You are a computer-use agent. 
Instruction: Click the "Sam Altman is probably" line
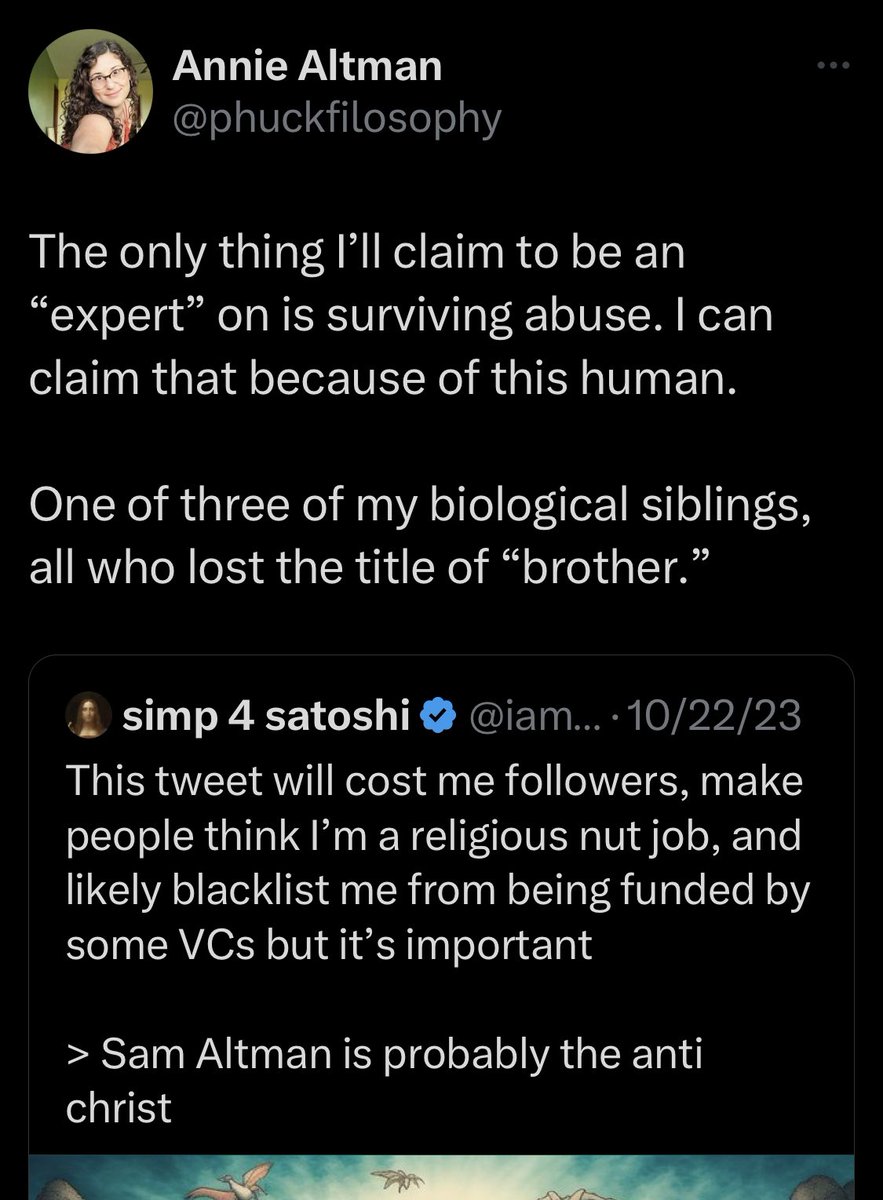point(383,1056)
